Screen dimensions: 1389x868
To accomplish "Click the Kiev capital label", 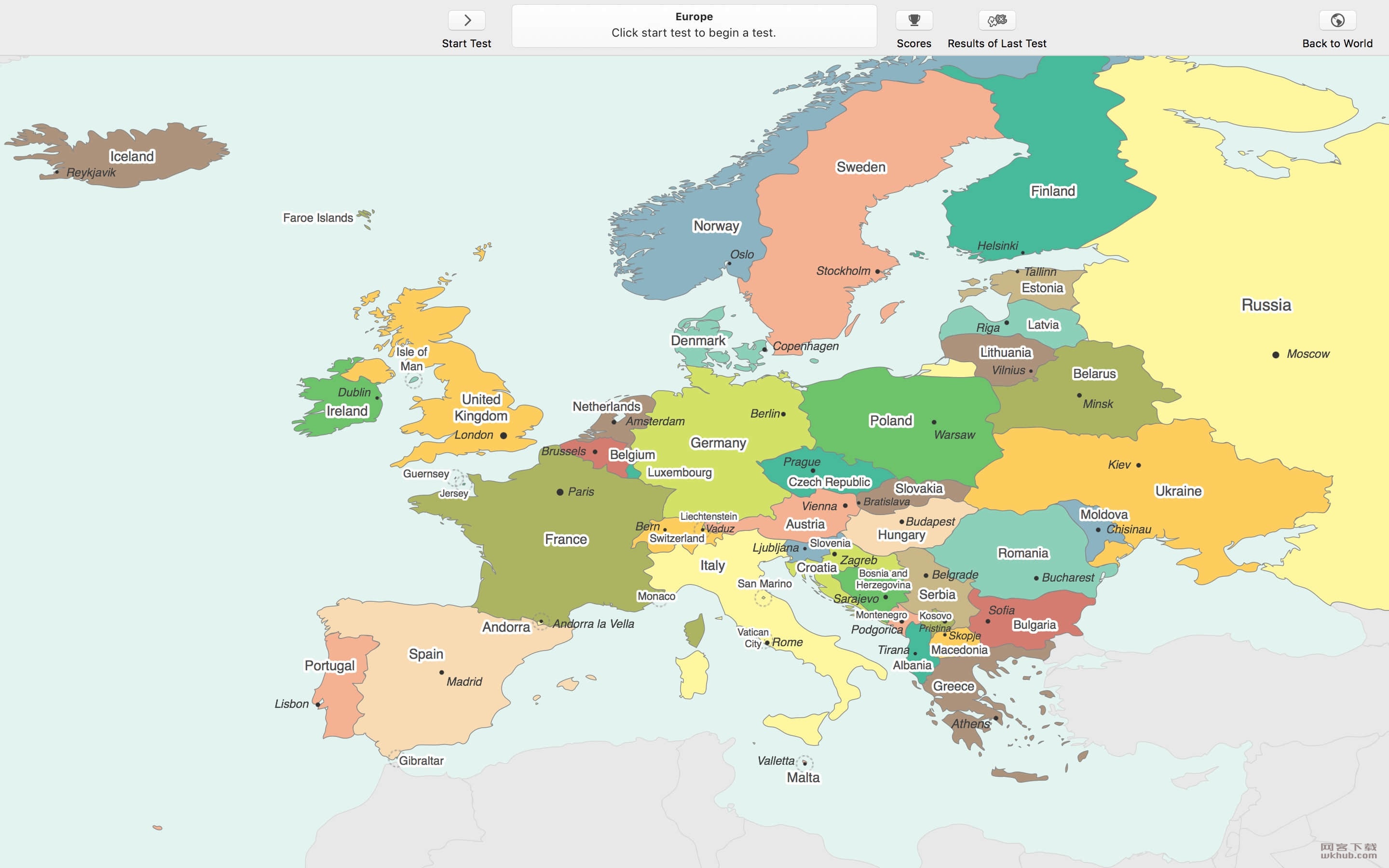I will tap(1118, 465).
